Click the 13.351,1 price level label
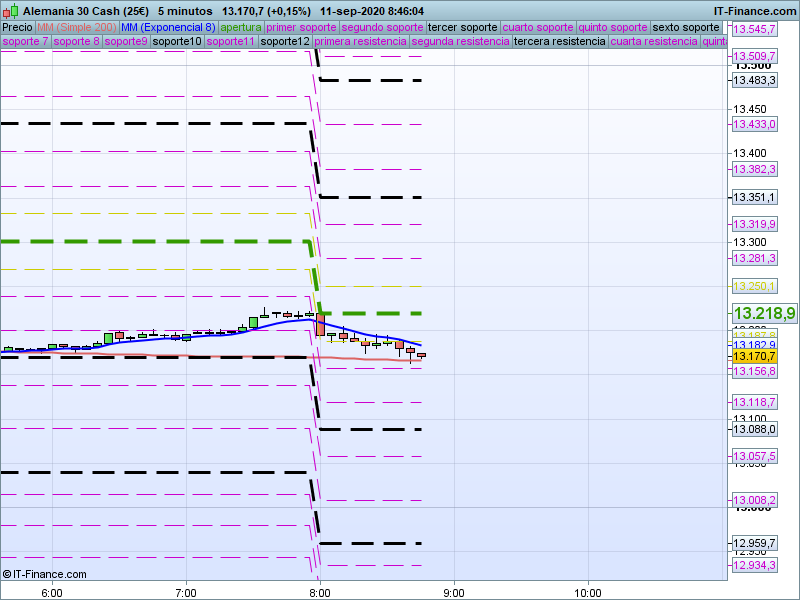This screenshot has height=600, width=800. pyautogui.click(x=754, y=197)
